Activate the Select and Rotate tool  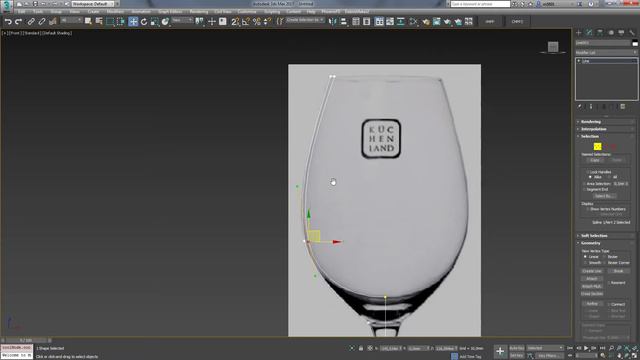tap(144, 22)
